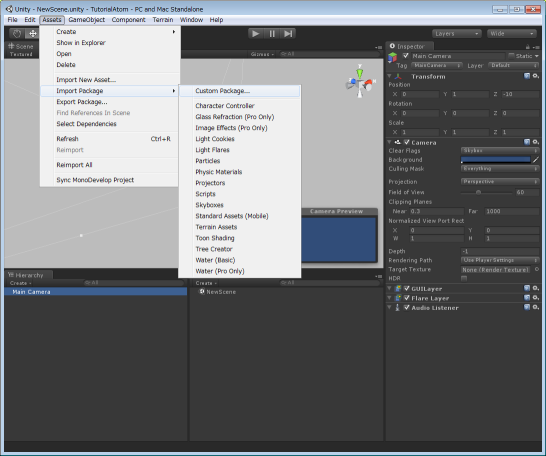Open GUILayer help icon
The width and height of the screenshot is (546, 456).
coord(527,288)
